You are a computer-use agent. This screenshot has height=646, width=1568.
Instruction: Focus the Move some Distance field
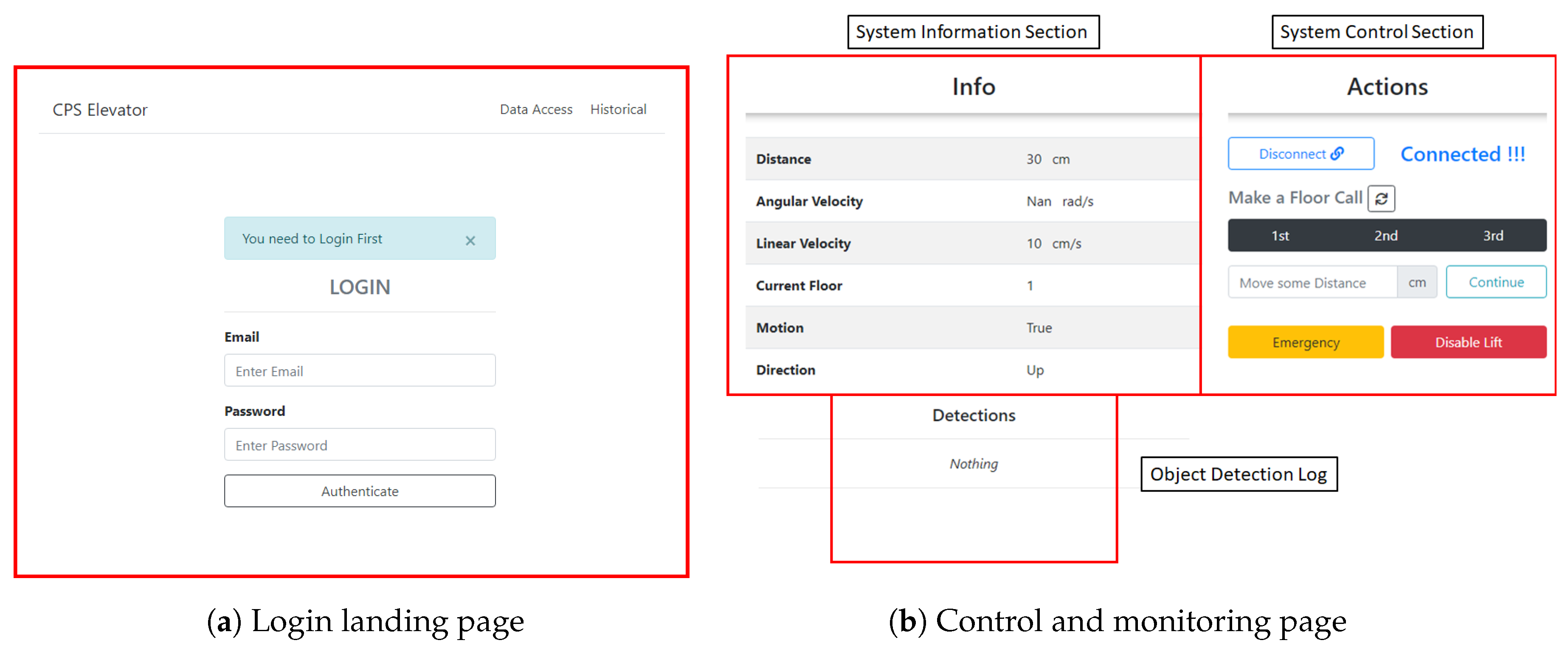[x=1312, y=283]
